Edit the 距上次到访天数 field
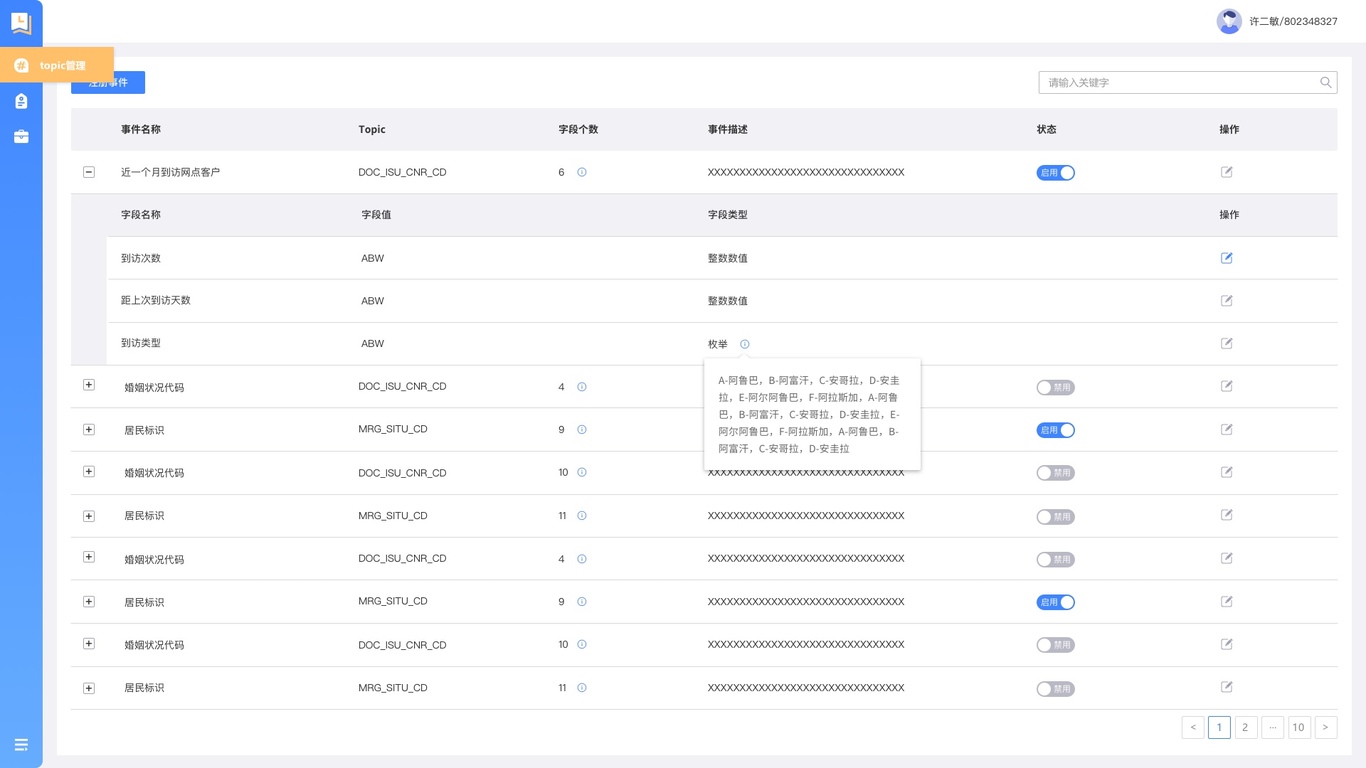 (1227, 300)
